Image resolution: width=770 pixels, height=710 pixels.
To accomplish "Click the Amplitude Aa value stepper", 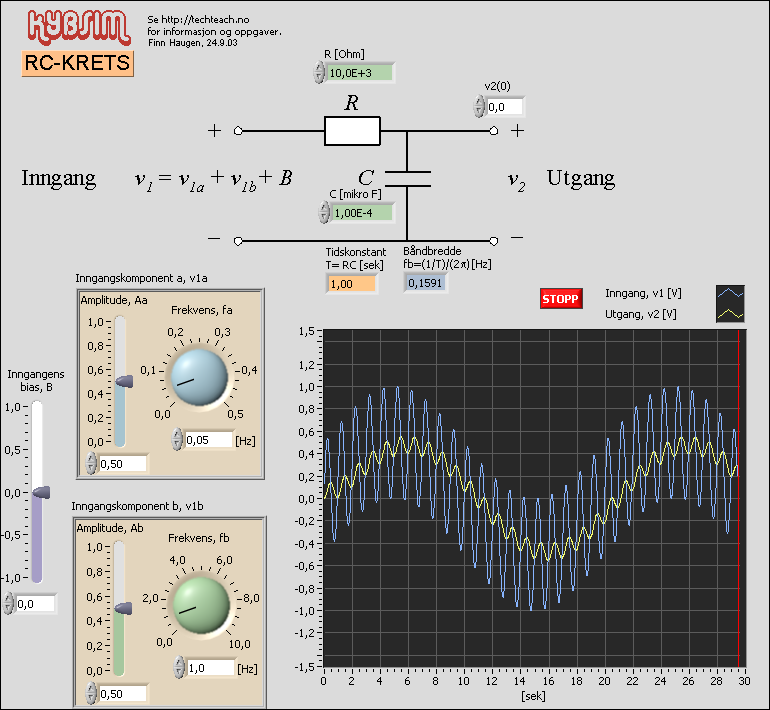I will pyautogui.click(x=92, y=463).
